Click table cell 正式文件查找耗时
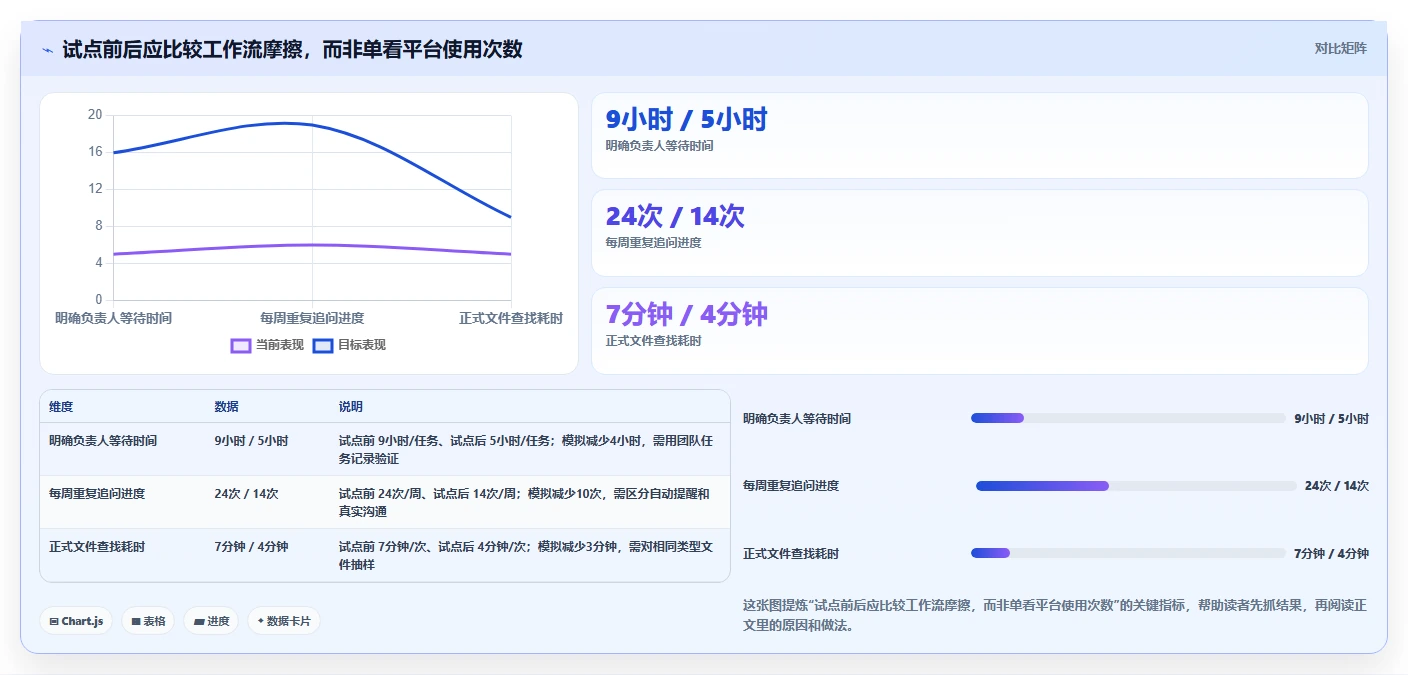The image size is (1408, 675). [97, 547]
